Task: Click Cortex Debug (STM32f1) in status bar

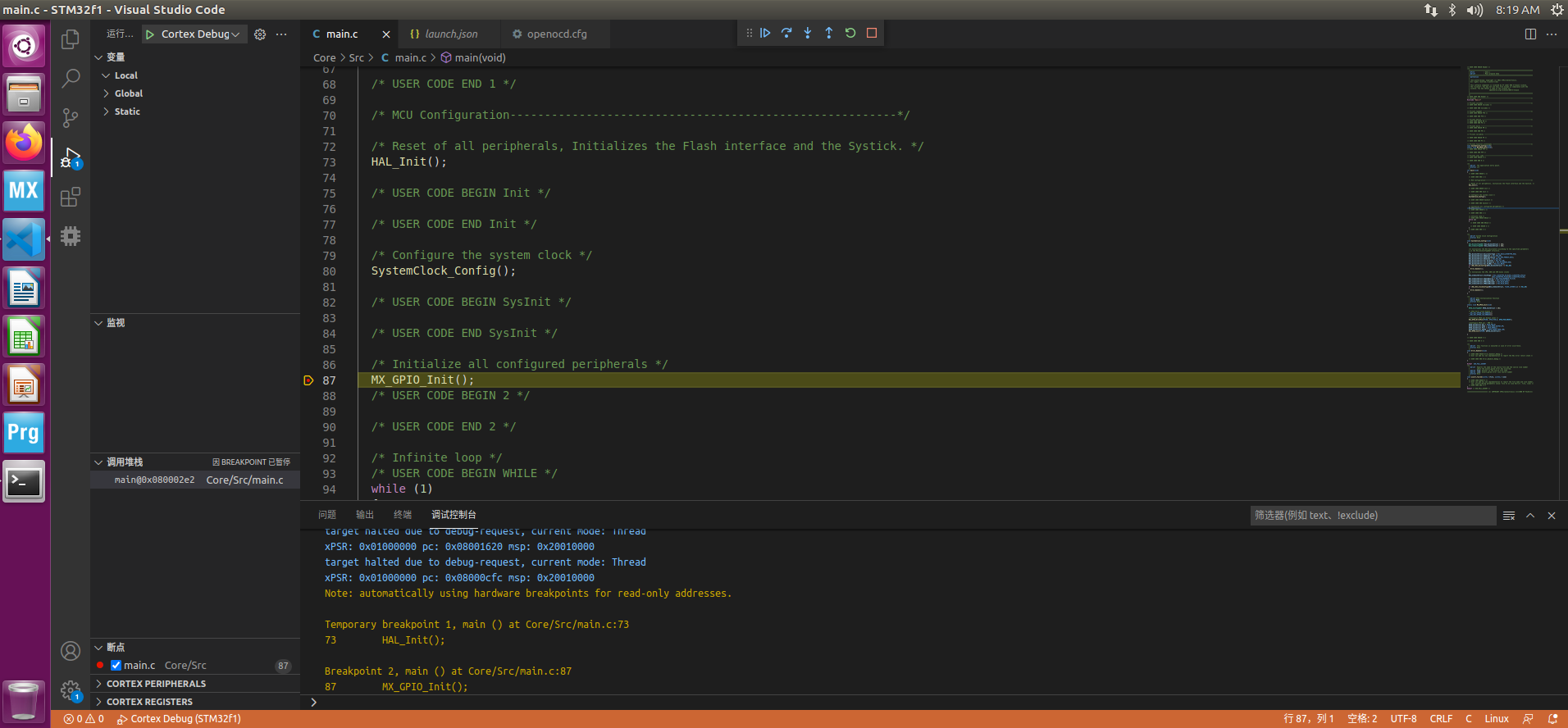Action: click(x=179, y=719)
